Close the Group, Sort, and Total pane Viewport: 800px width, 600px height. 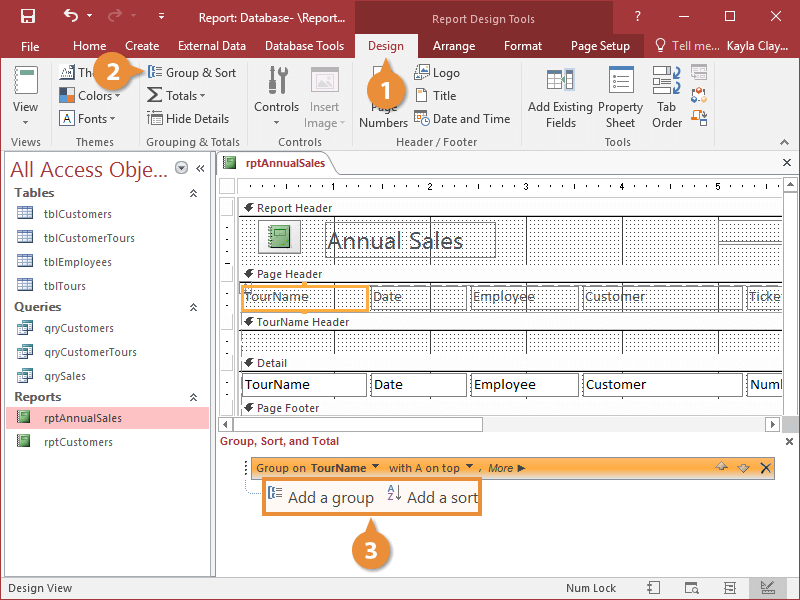(789, 441)
